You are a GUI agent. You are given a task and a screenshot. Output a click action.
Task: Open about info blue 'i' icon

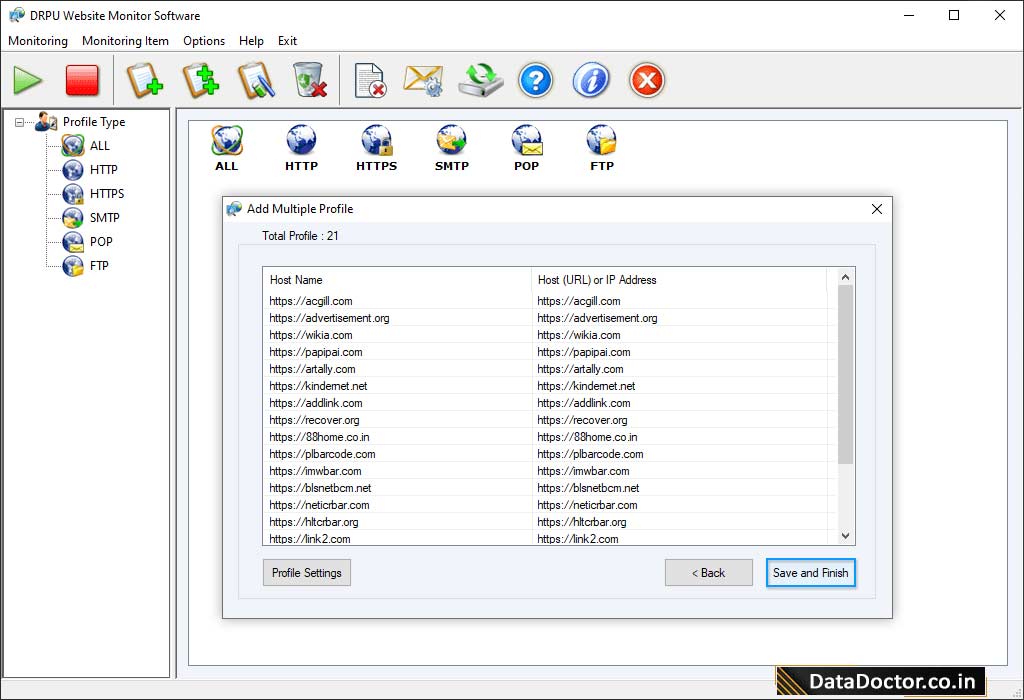click(591, 80)
